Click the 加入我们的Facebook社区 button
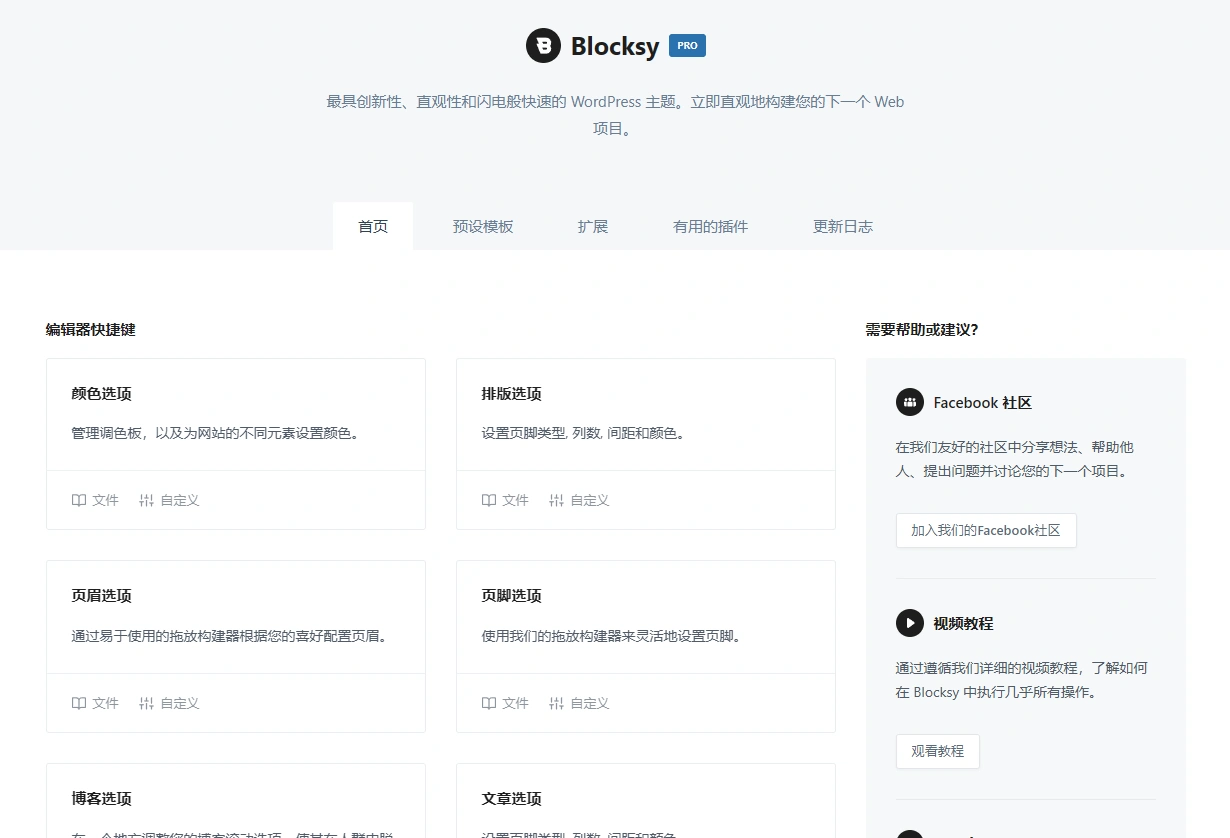This screenshot has height=838, width=1230. click(986, 530)
